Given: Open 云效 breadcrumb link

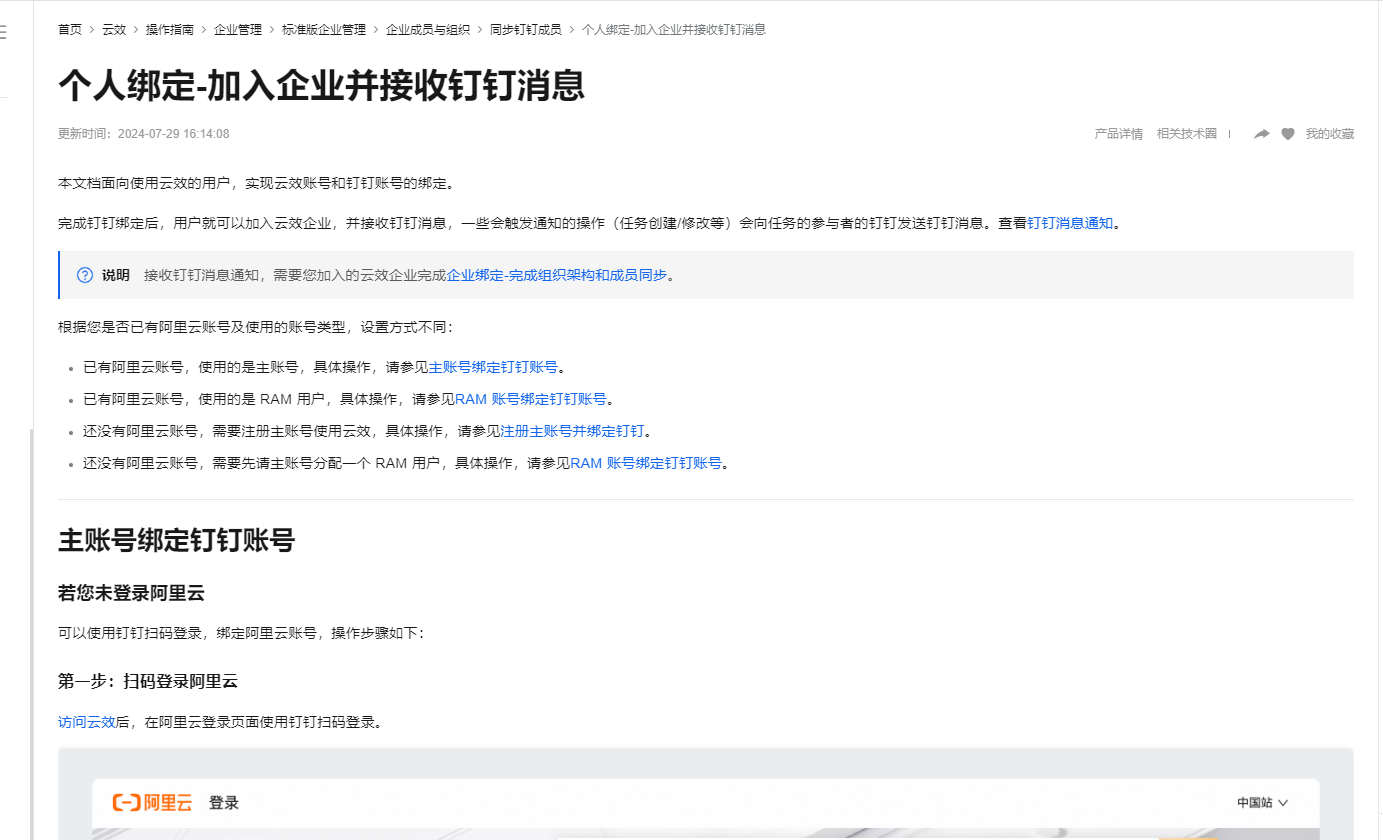Looking at the screenshot, I should pos(114,29).
